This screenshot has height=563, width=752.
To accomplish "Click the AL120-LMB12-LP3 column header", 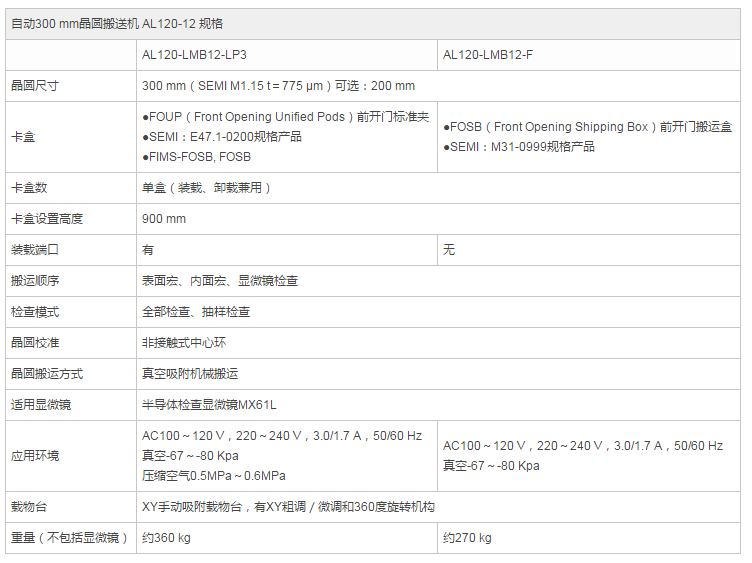I will pos(194,55).
